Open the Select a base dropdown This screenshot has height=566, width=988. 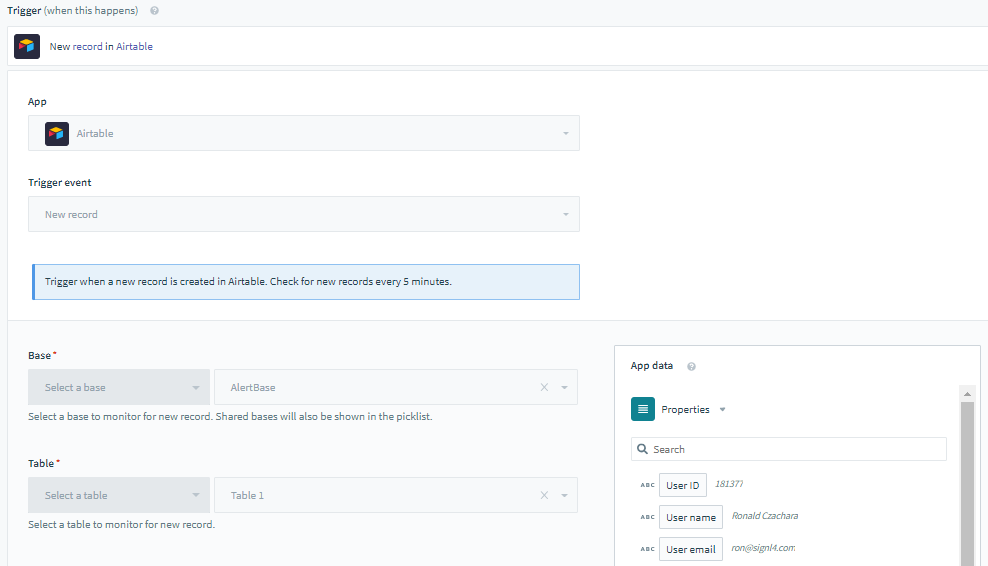pyautogui.click(x=119, y=387)
